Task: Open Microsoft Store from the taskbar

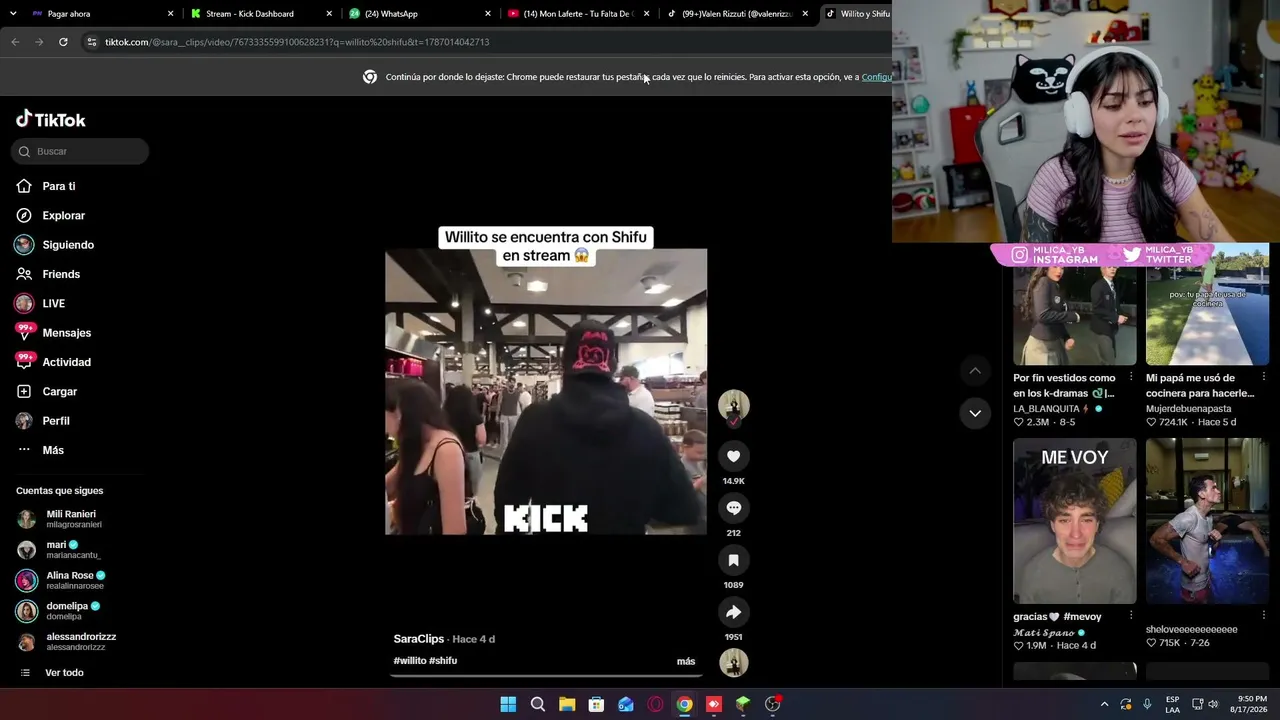Action: (x=596, y=704)
